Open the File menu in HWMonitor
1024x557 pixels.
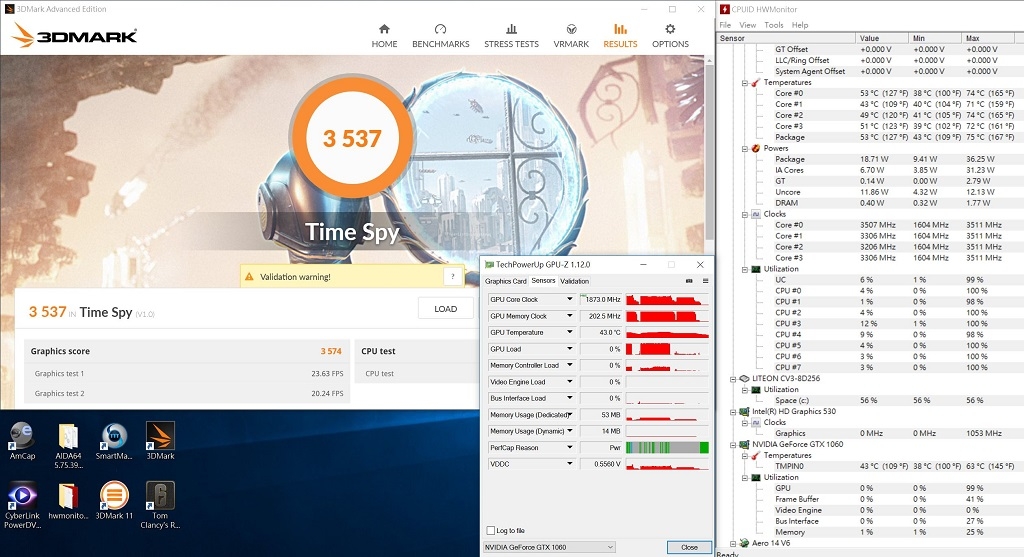coord(725,25)
